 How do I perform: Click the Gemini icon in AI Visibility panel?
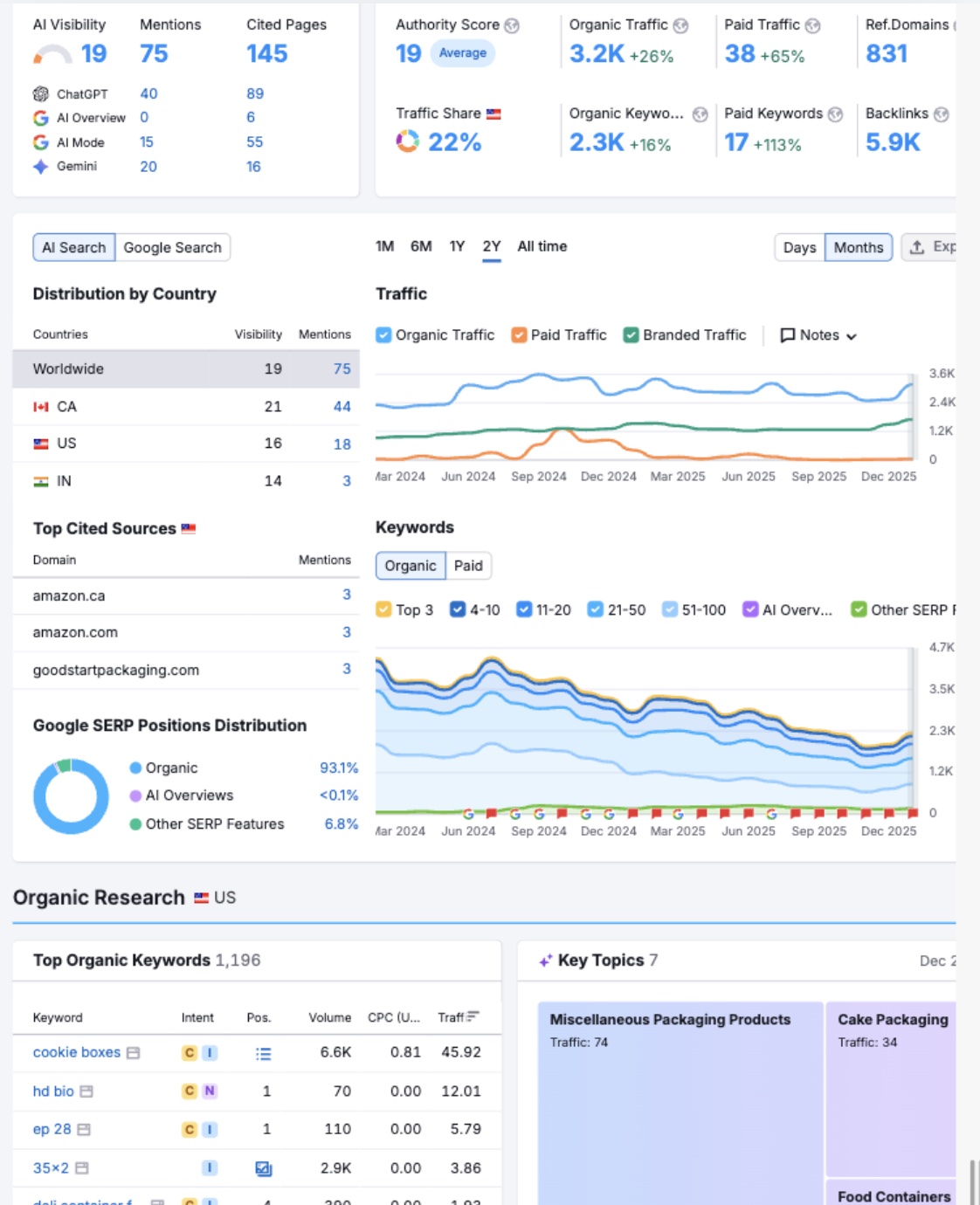click(x=39, y=166)
